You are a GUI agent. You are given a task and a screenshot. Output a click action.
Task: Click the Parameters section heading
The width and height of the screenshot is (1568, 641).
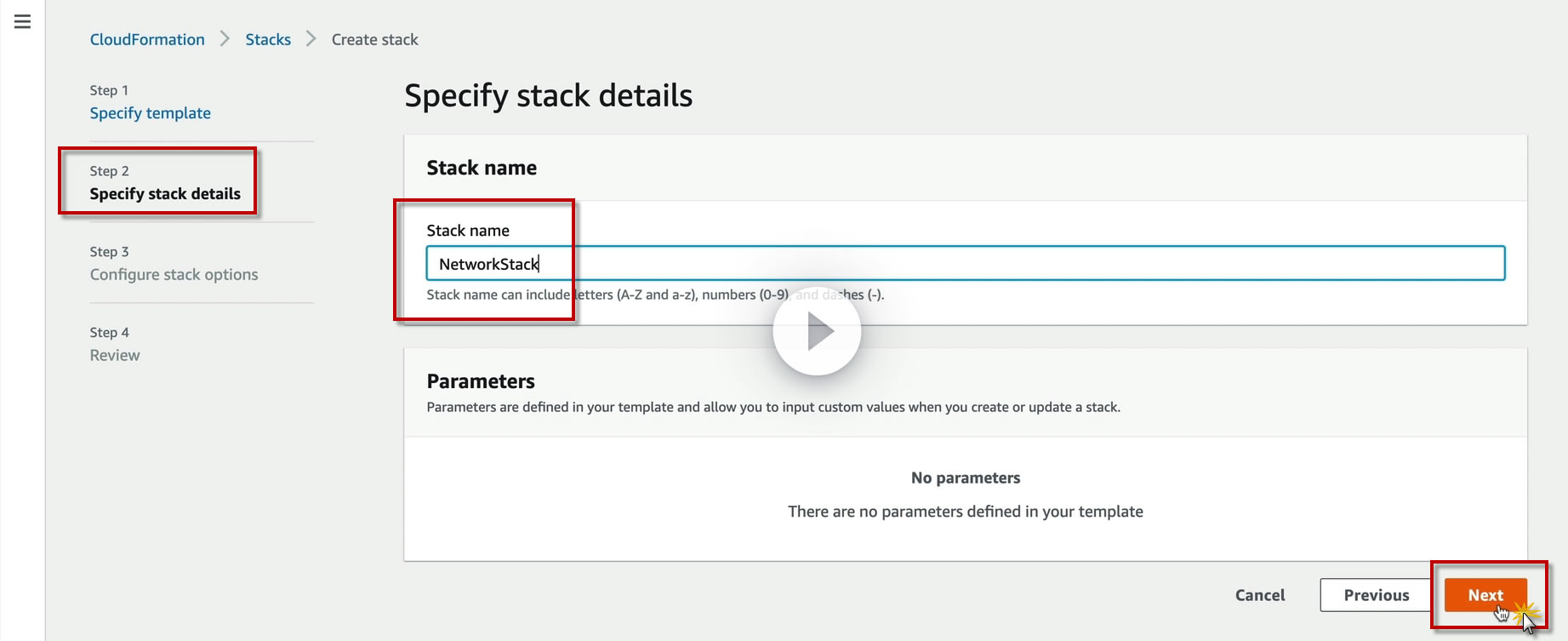(x=481, y=381)
